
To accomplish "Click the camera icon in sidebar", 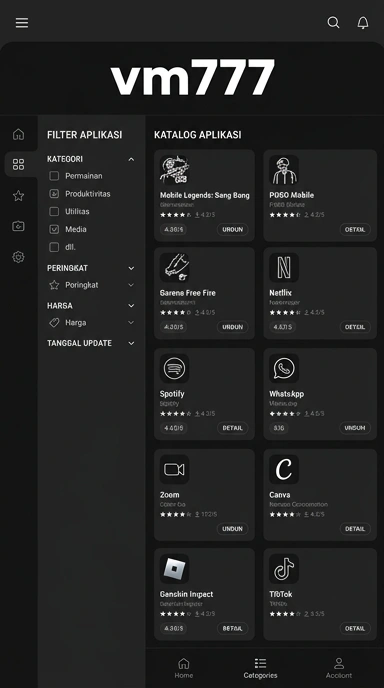I will [x=18, y=226].
